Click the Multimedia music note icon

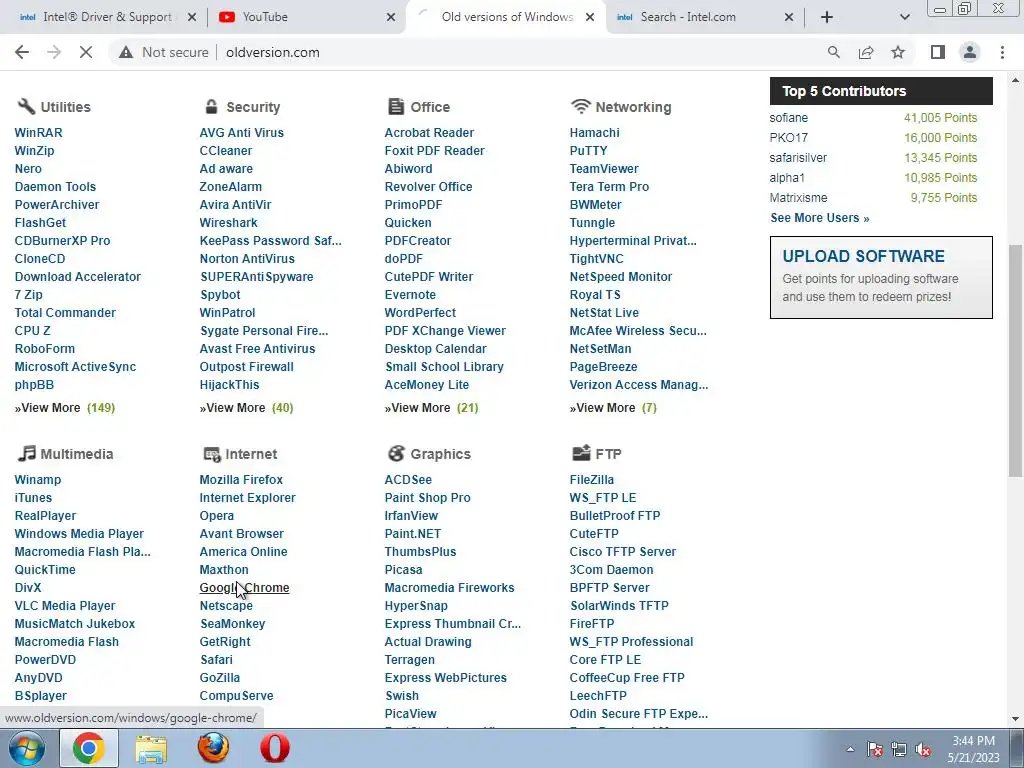[26, 453]
